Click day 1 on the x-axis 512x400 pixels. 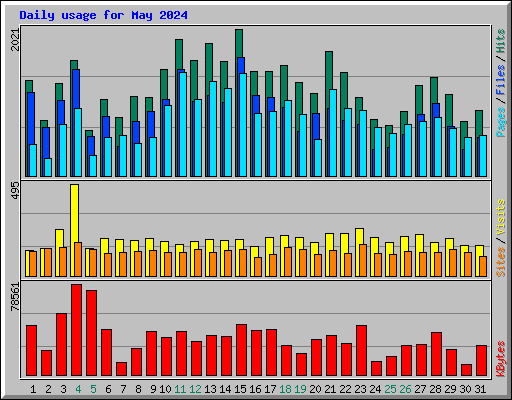point(33,389)
